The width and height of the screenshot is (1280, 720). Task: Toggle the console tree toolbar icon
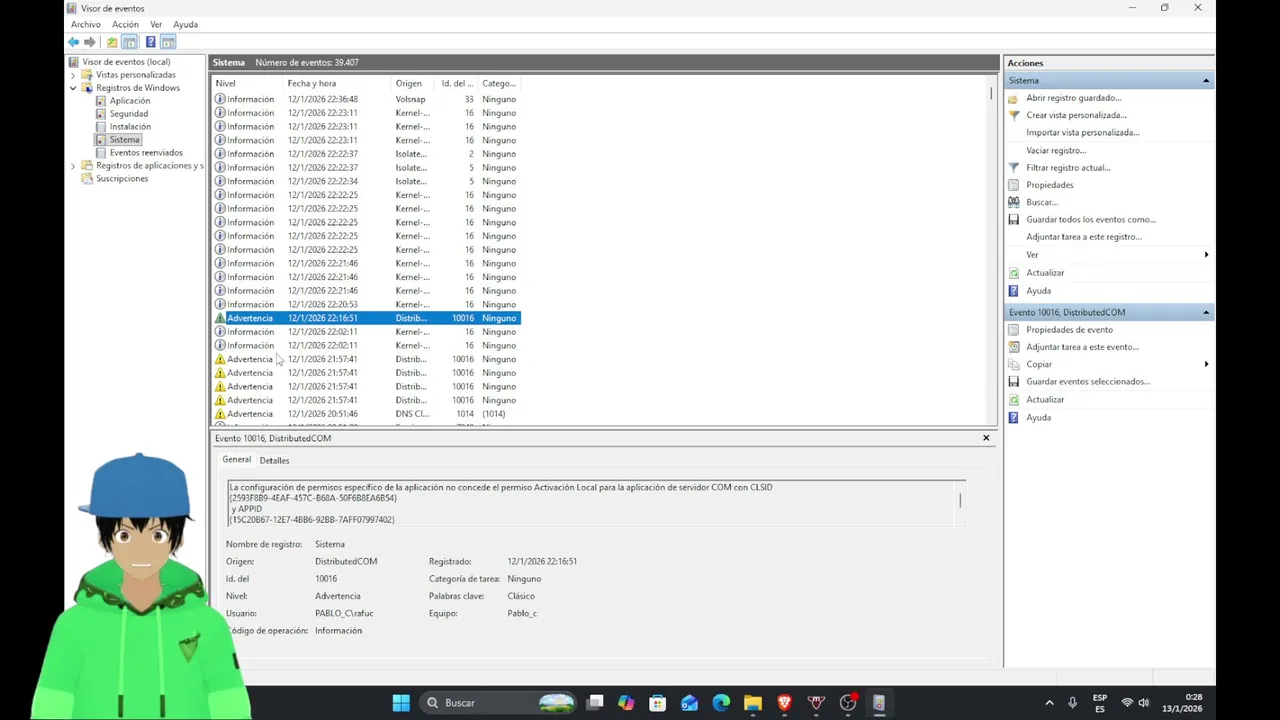(x=129, y=42)
